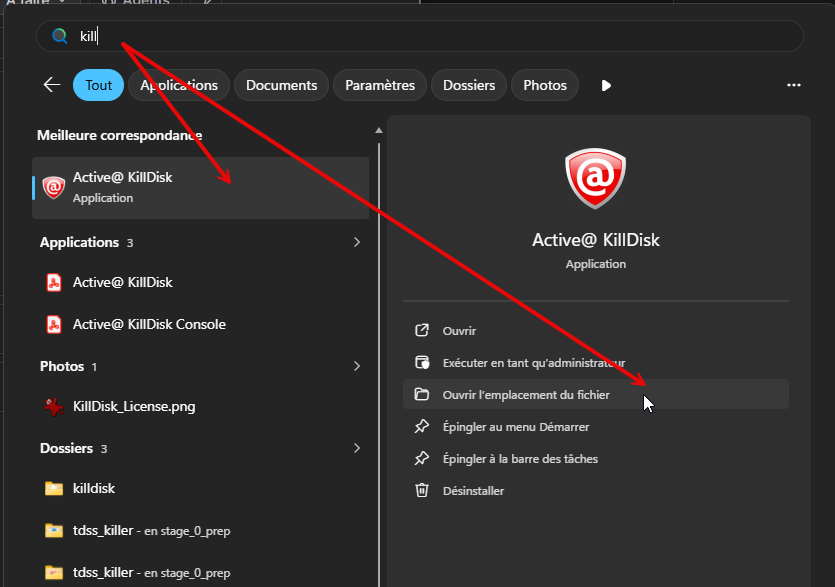Click the search field containing "kill"
Screen dimensions: 835x587
pos(420,36)
